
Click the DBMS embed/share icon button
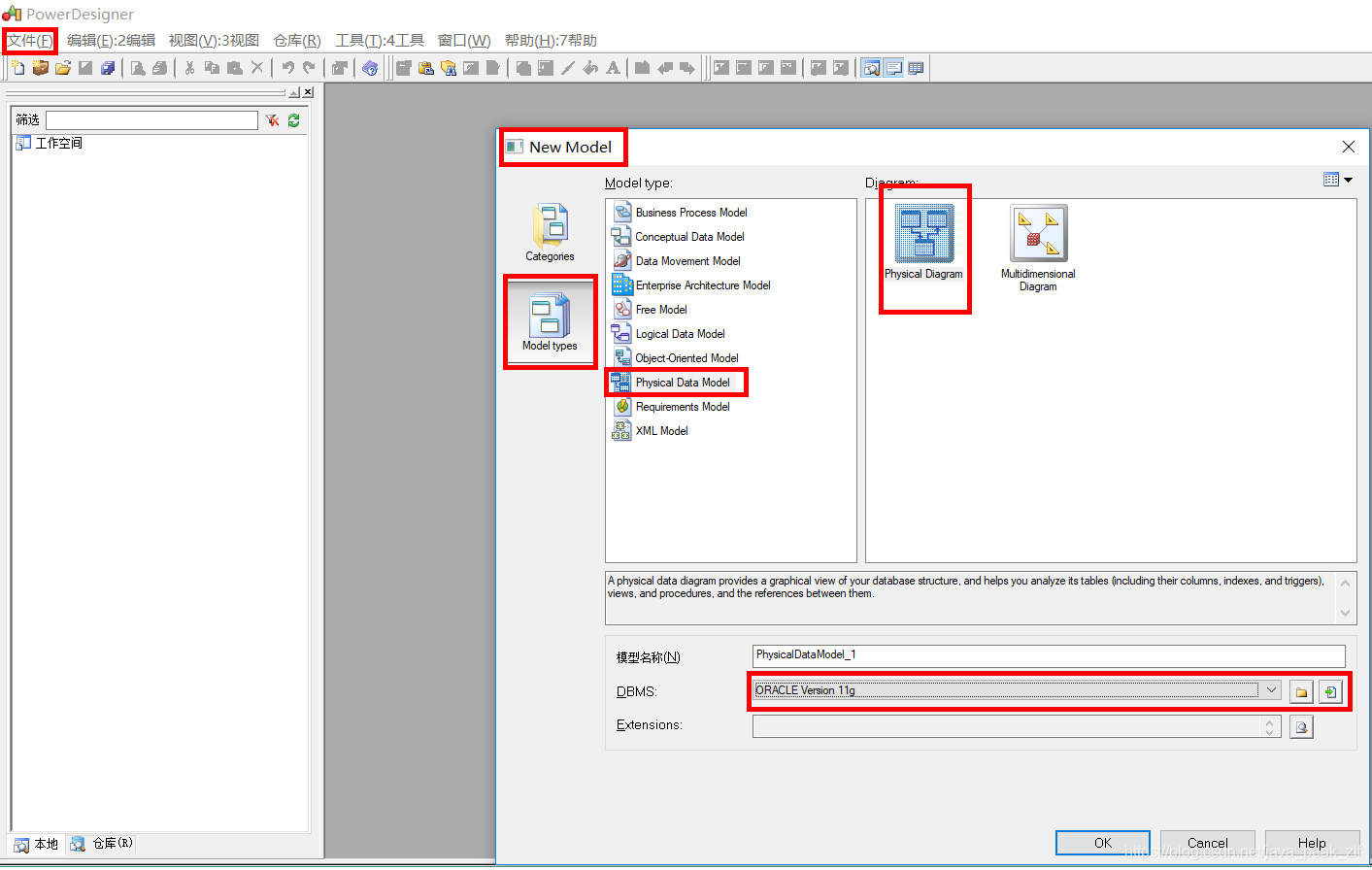pos(1330,691)
